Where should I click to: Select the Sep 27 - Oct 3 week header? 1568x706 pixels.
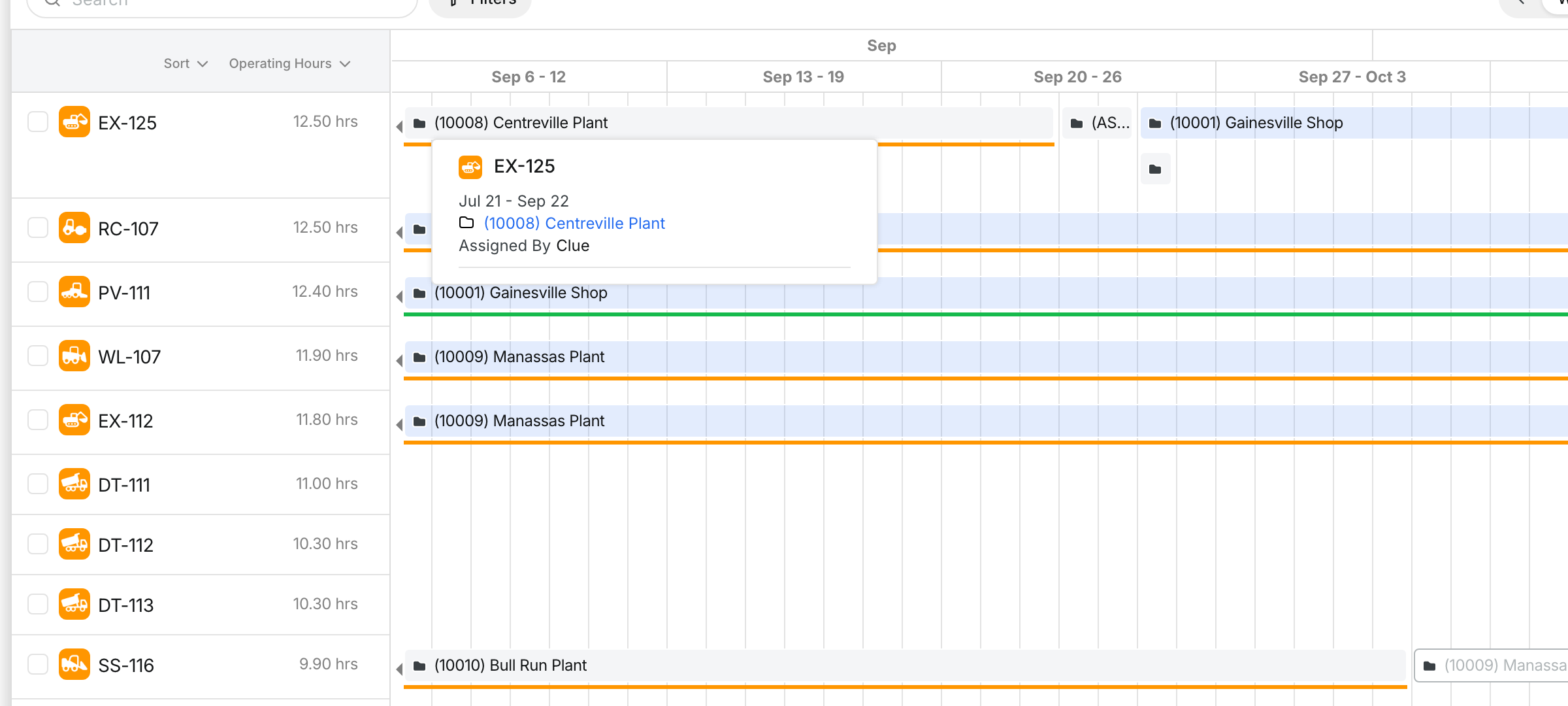tap(1352, 76)
